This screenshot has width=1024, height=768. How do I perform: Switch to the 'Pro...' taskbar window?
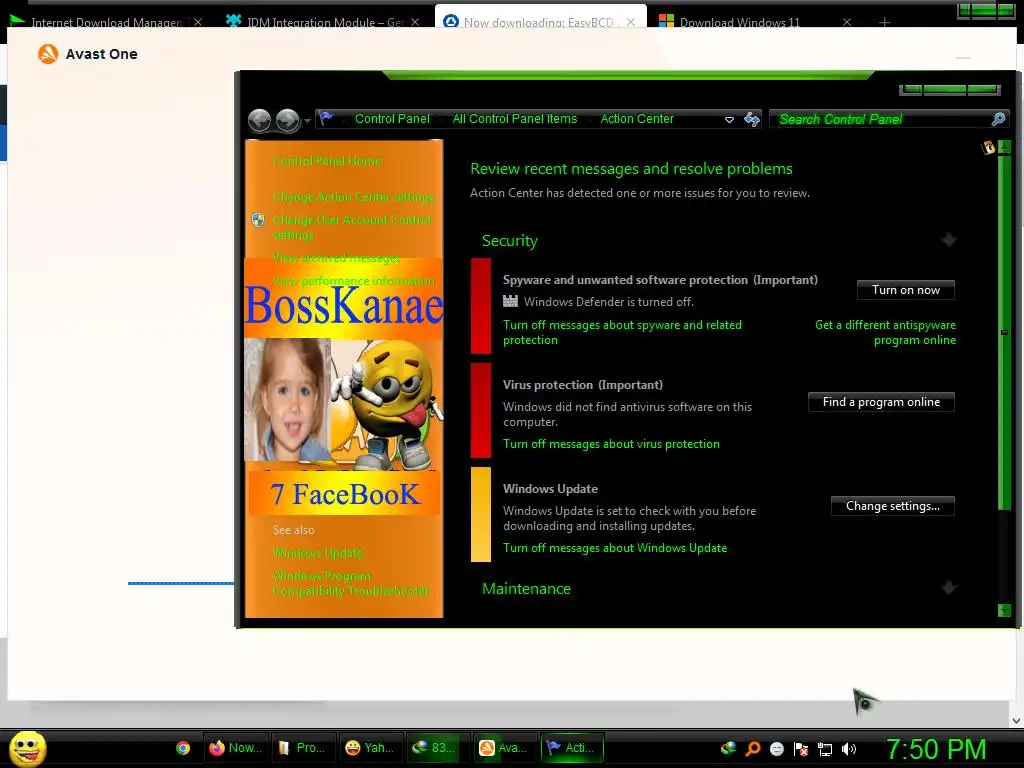pyautogui.click(x=302, y=748)
